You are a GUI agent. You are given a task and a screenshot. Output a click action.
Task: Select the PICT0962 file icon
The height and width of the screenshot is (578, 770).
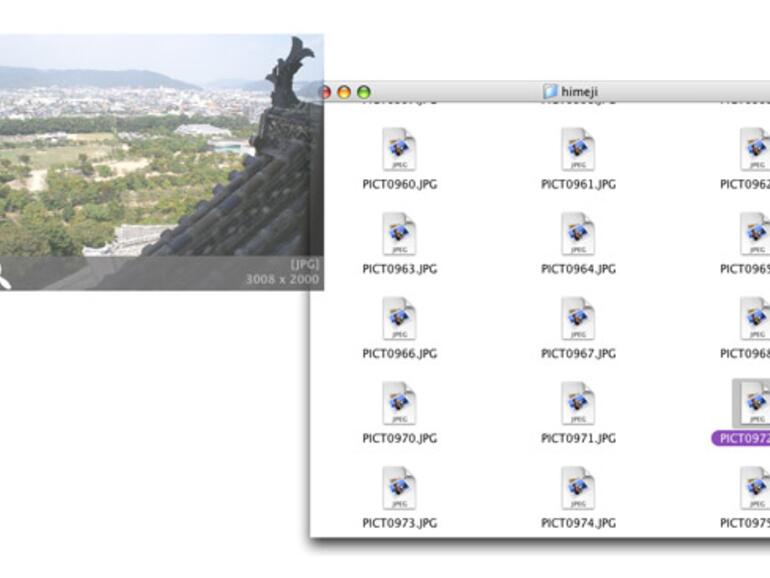[755, 149]
